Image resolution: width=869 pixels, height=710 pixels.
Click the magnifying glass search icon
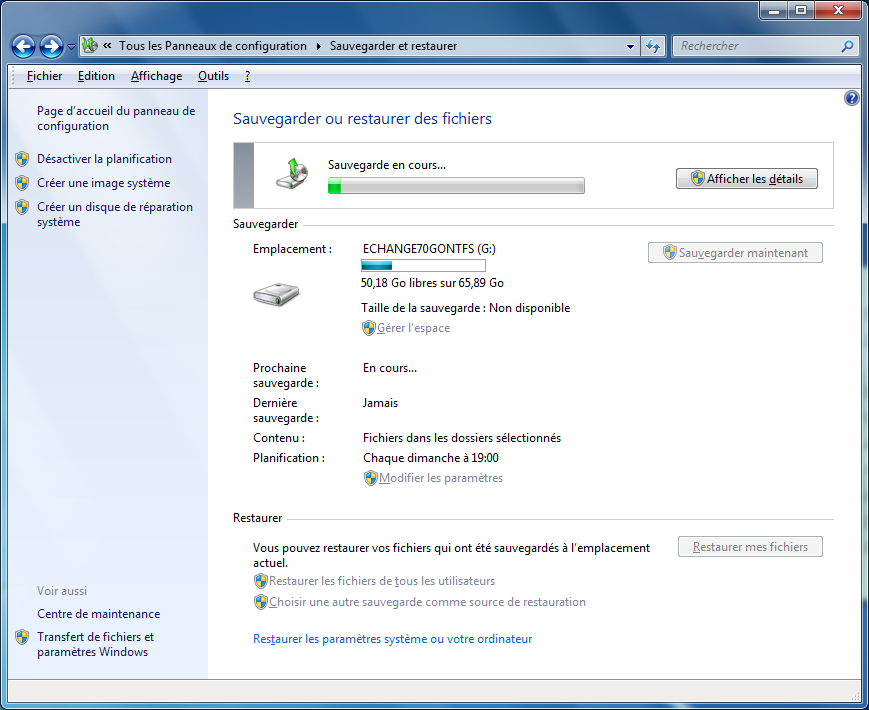tap(847, 47)
